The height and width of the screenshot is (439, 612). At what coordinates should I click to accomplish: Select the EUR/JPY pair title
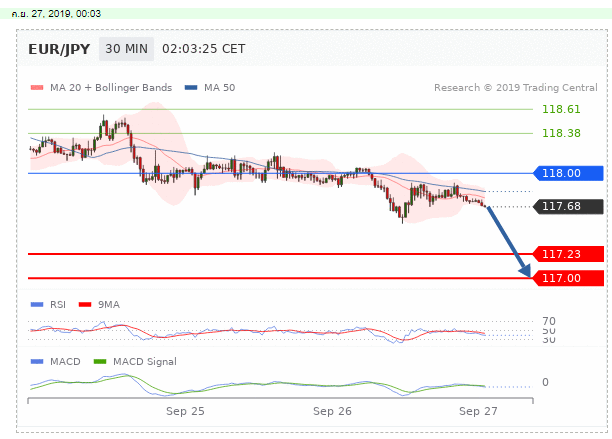click(x=59, y=50)
